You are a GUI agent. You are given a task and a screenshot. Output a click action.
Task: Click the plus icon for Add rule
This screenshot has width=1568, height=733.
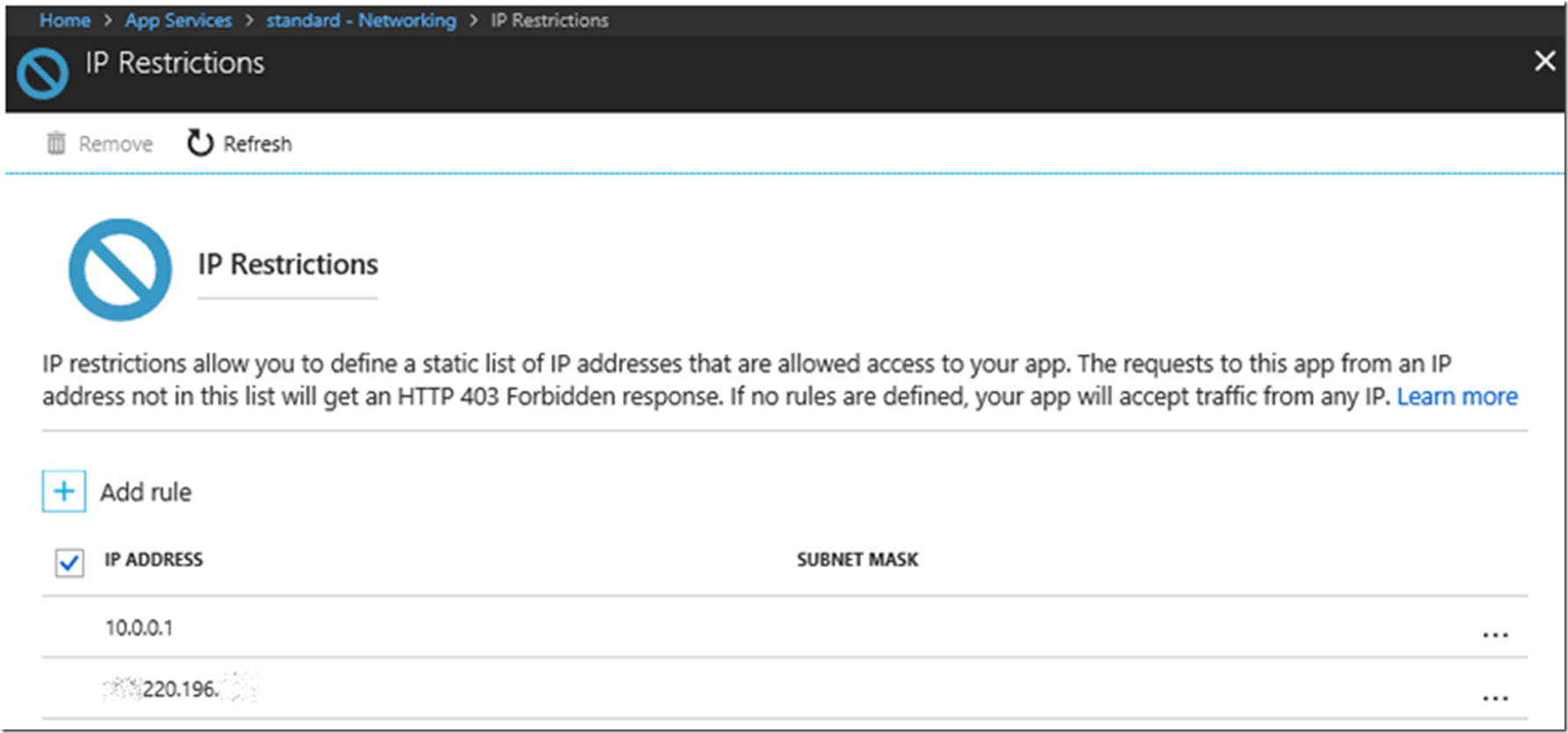tap(64, 491)
